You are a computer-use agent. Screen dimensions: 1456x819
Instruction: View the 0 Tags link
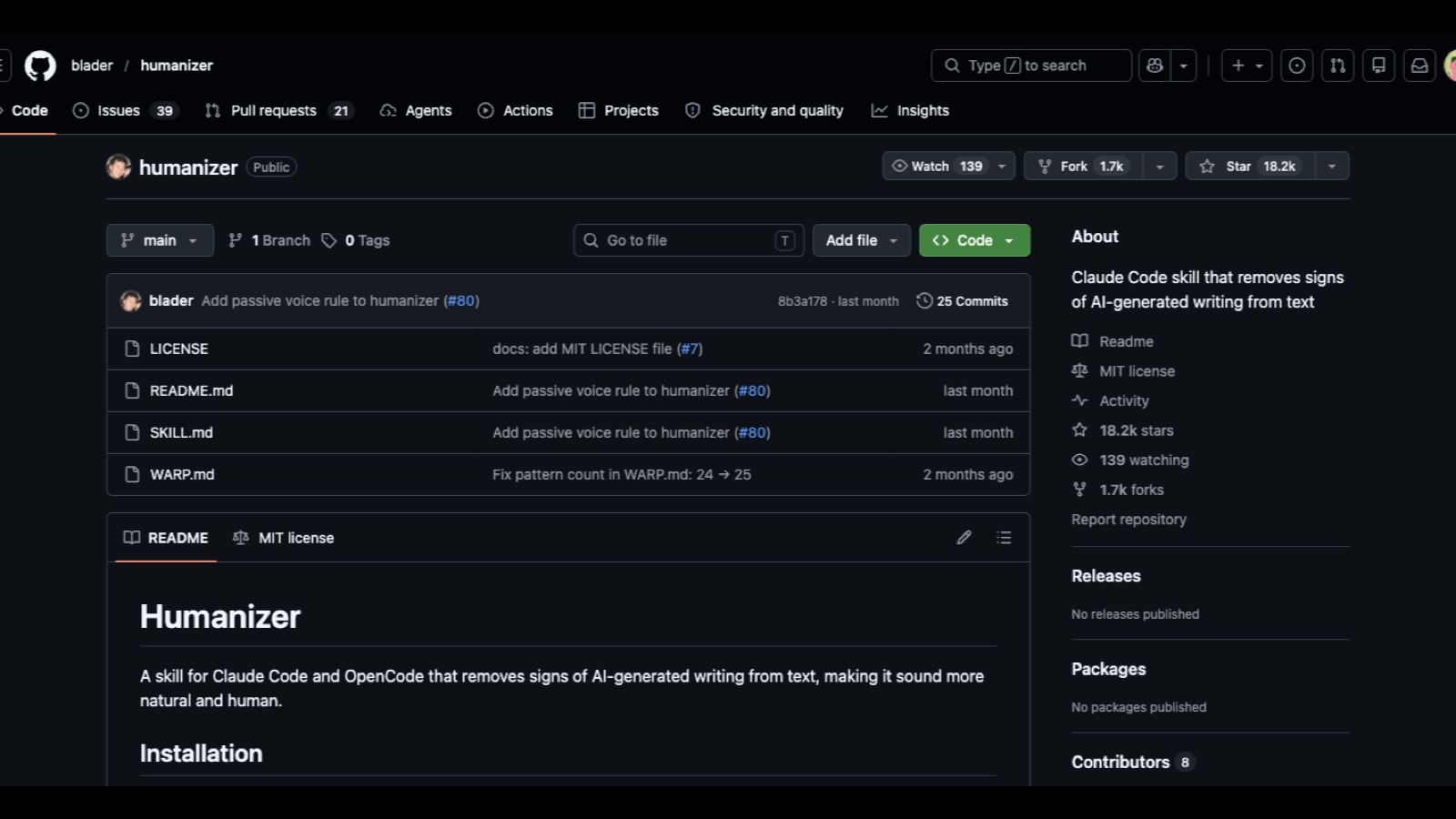click(x=356, y=240)
